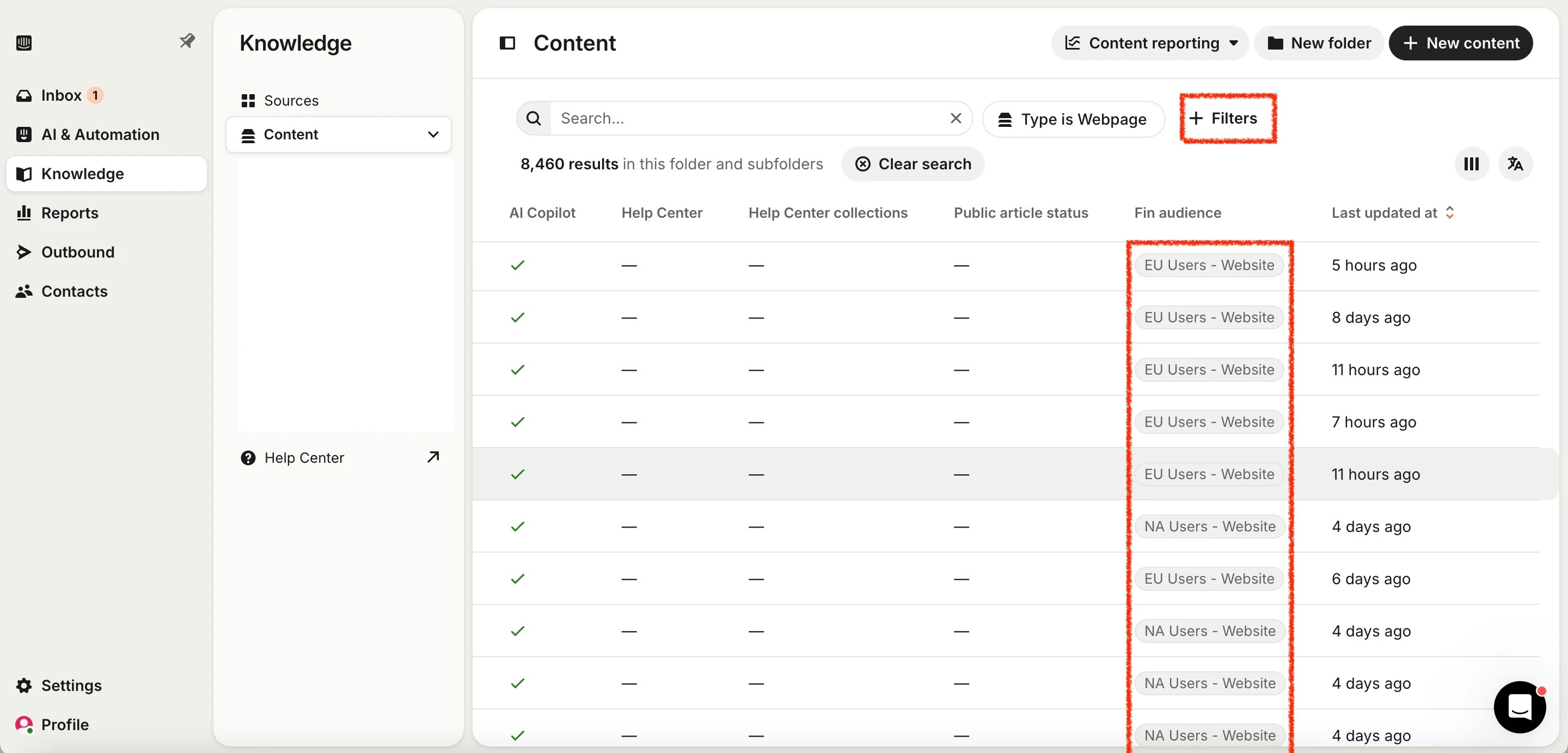Click the '6 days ago' timestamp
The height and width of the screenshot is (753, 1568).
point(1371,579)
